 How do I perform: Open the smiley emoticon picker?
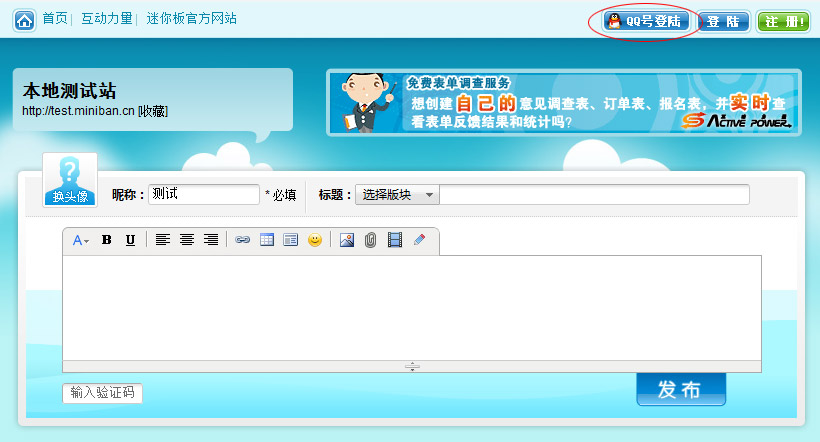pyautogui.click(x=315, y=240)
